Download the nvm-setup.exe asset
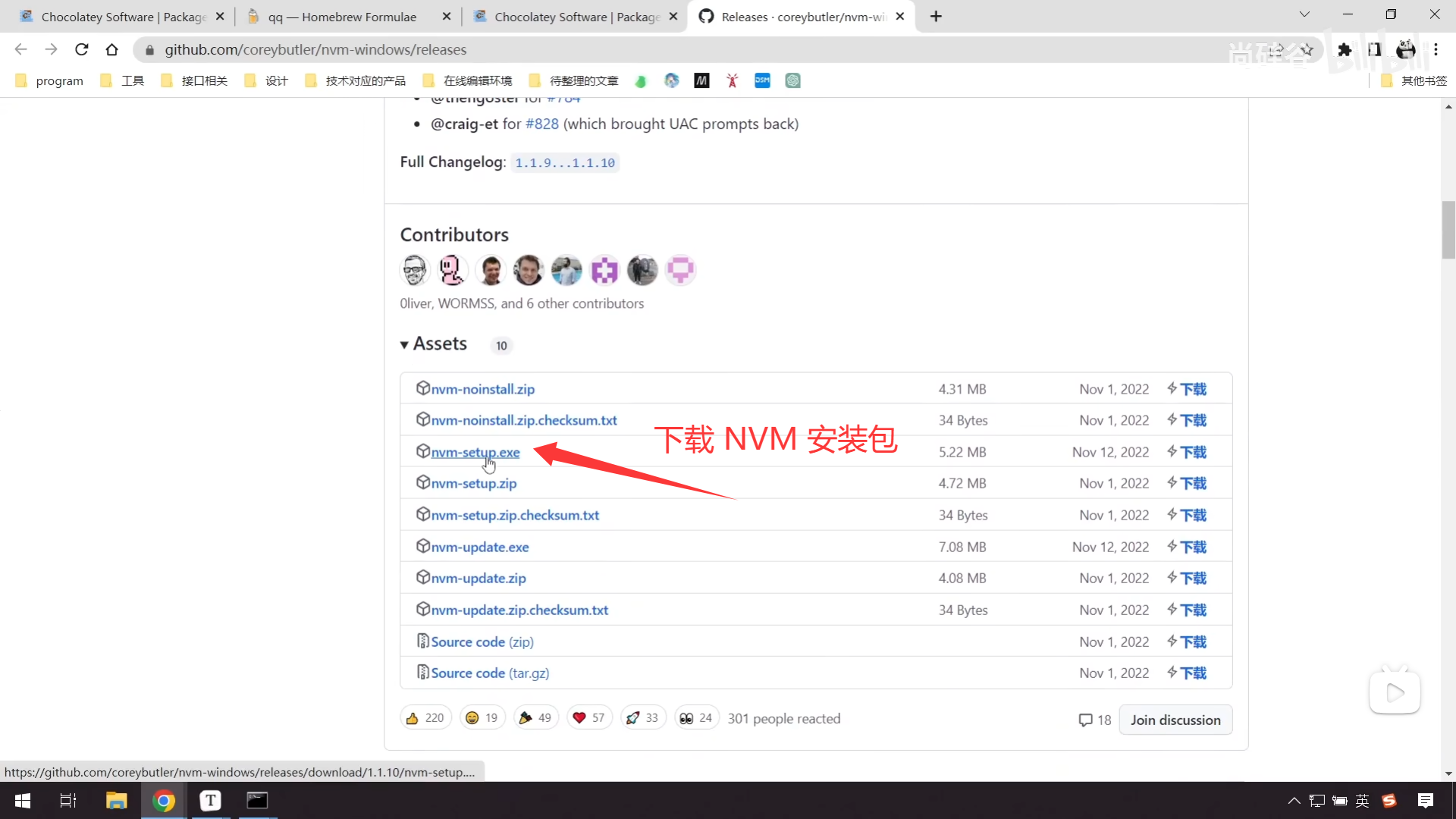This screenshot has width=1456, height=819. coord(475,452)
